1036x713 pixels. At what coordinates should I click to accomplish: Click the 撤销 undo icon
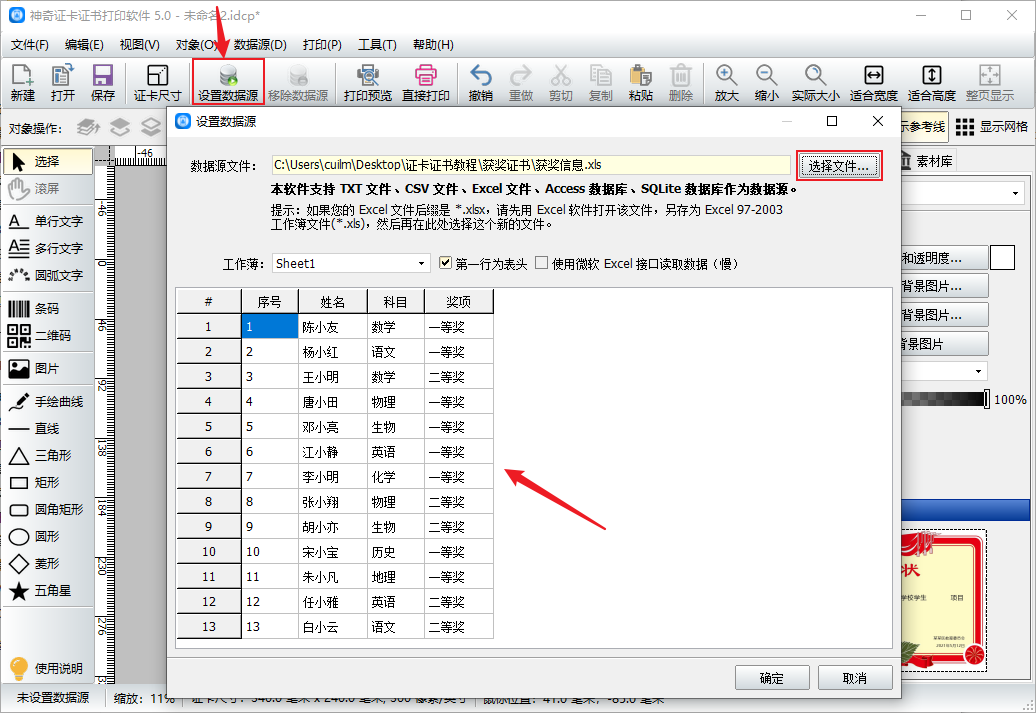480,83
